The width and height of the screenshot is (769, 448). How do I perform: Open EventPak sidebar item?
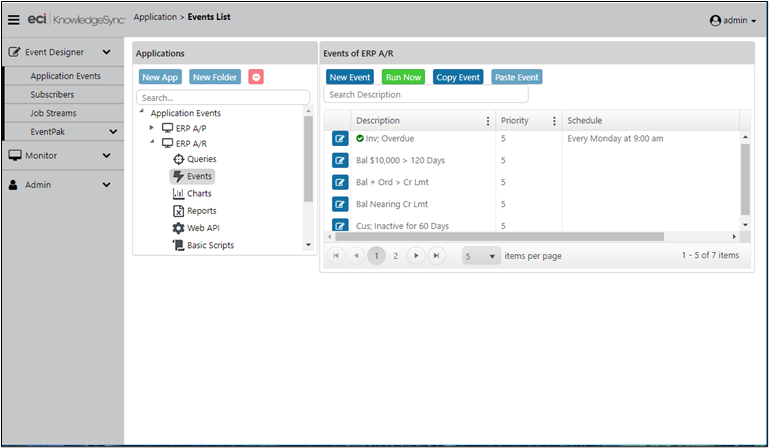click(x=48, y=132)
